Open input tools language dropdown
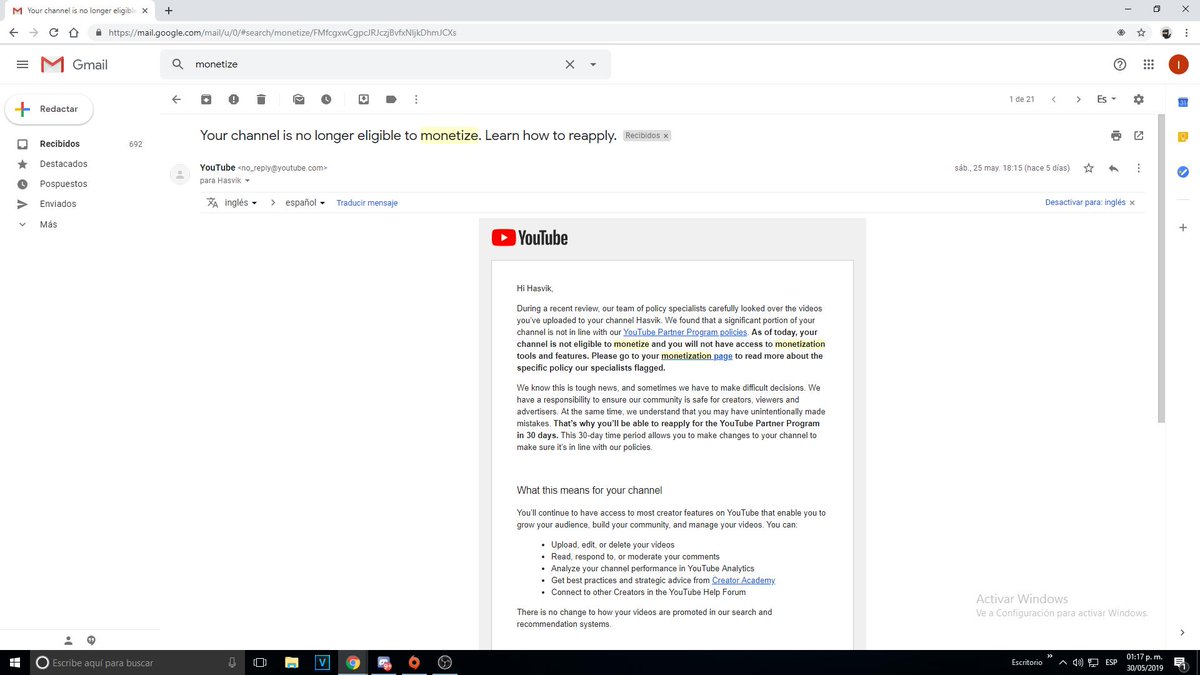Image resolution: width=1200 pixels, height=675 pixels. click(1106, 99)
